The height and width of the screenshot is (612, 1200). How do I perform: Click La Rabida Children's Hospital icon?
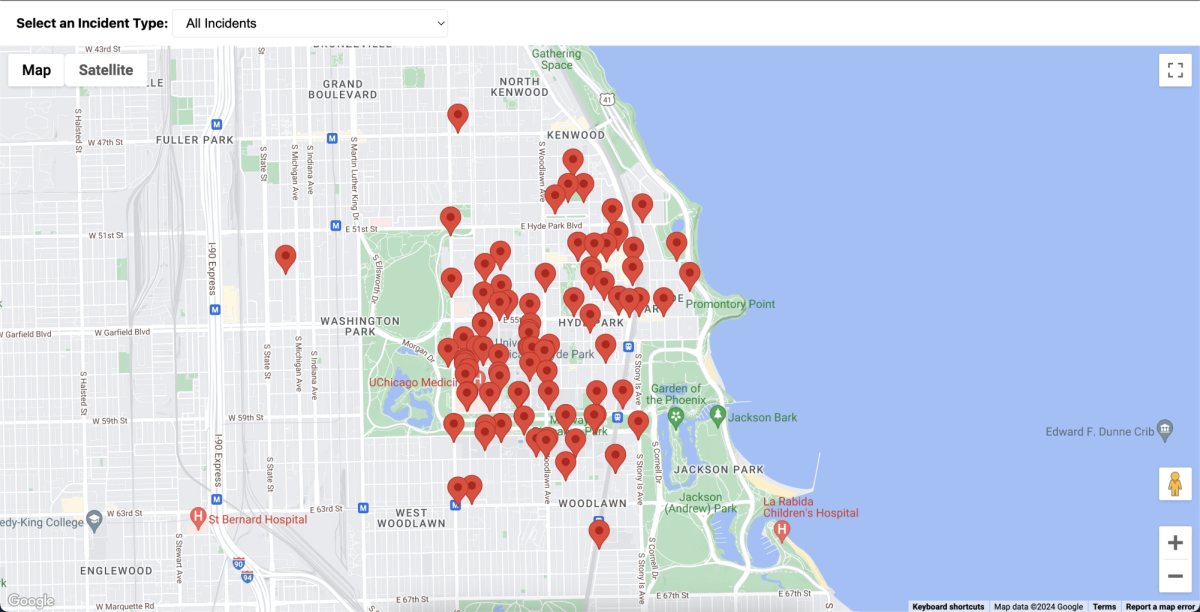[x=782, y=531]
